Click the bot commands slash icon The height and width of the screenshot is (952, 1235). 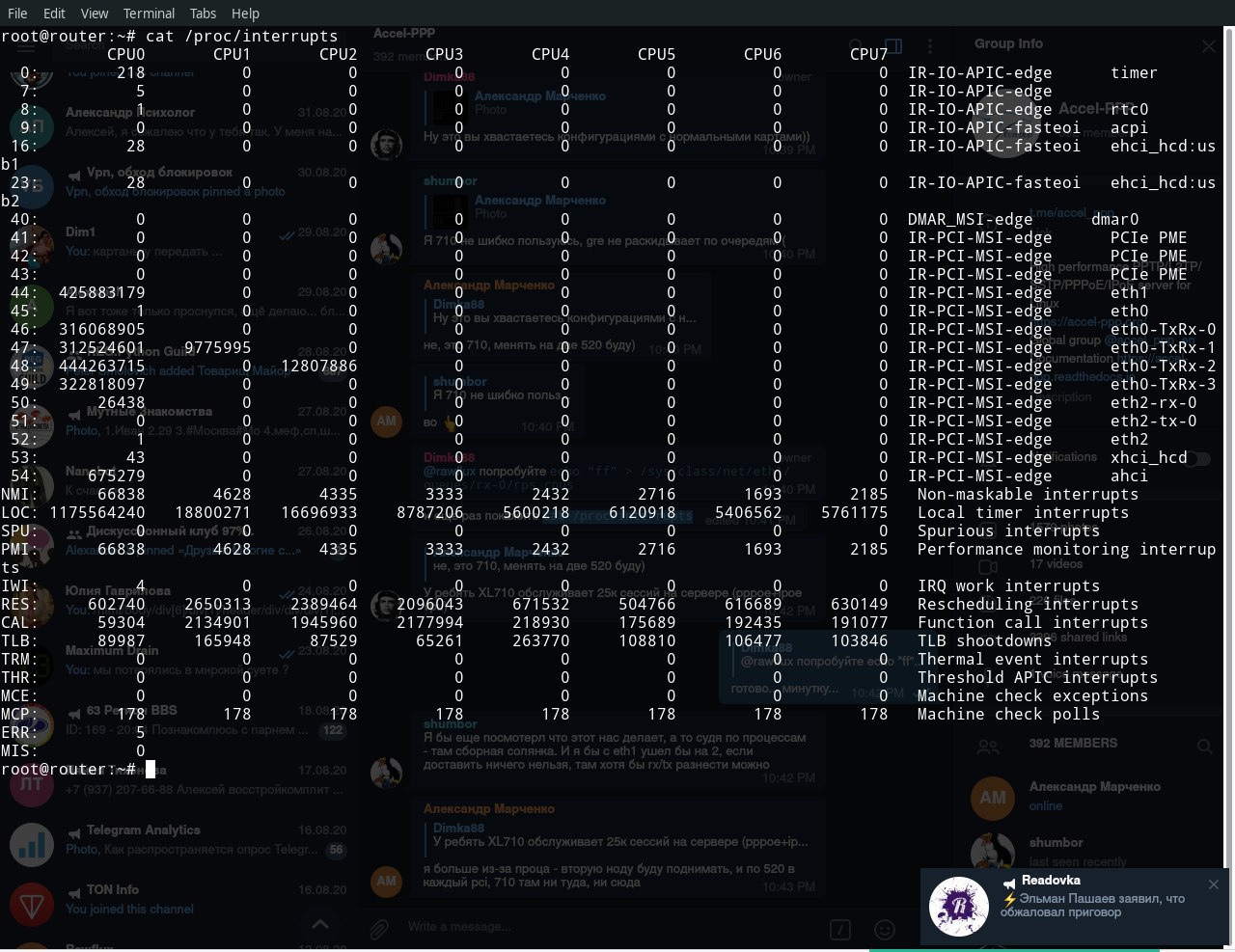point(840,929)
